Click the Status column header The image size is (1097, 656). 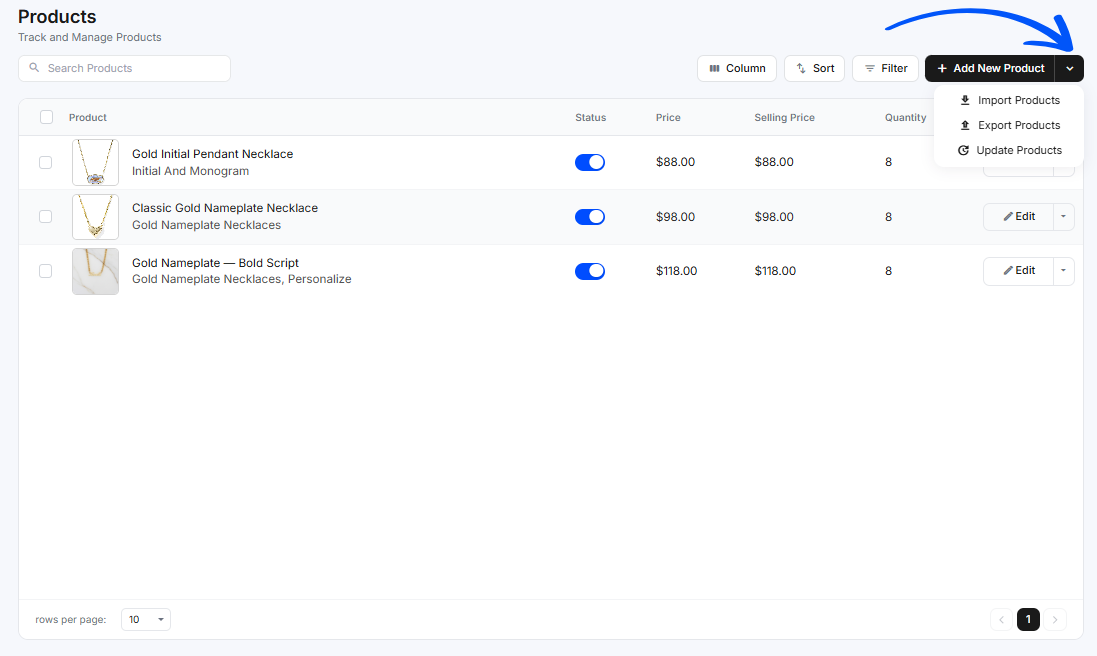pyautogui.click(x=590, y=117)
